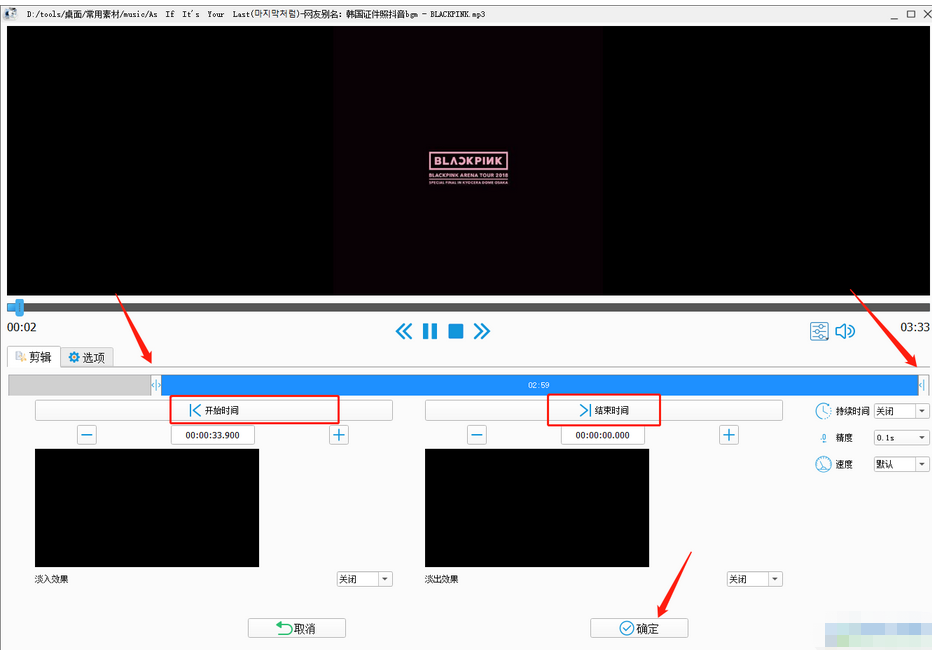932x650 pixels.
Task: Open the equalizer settings icon
Action: (x=819, y=331)
